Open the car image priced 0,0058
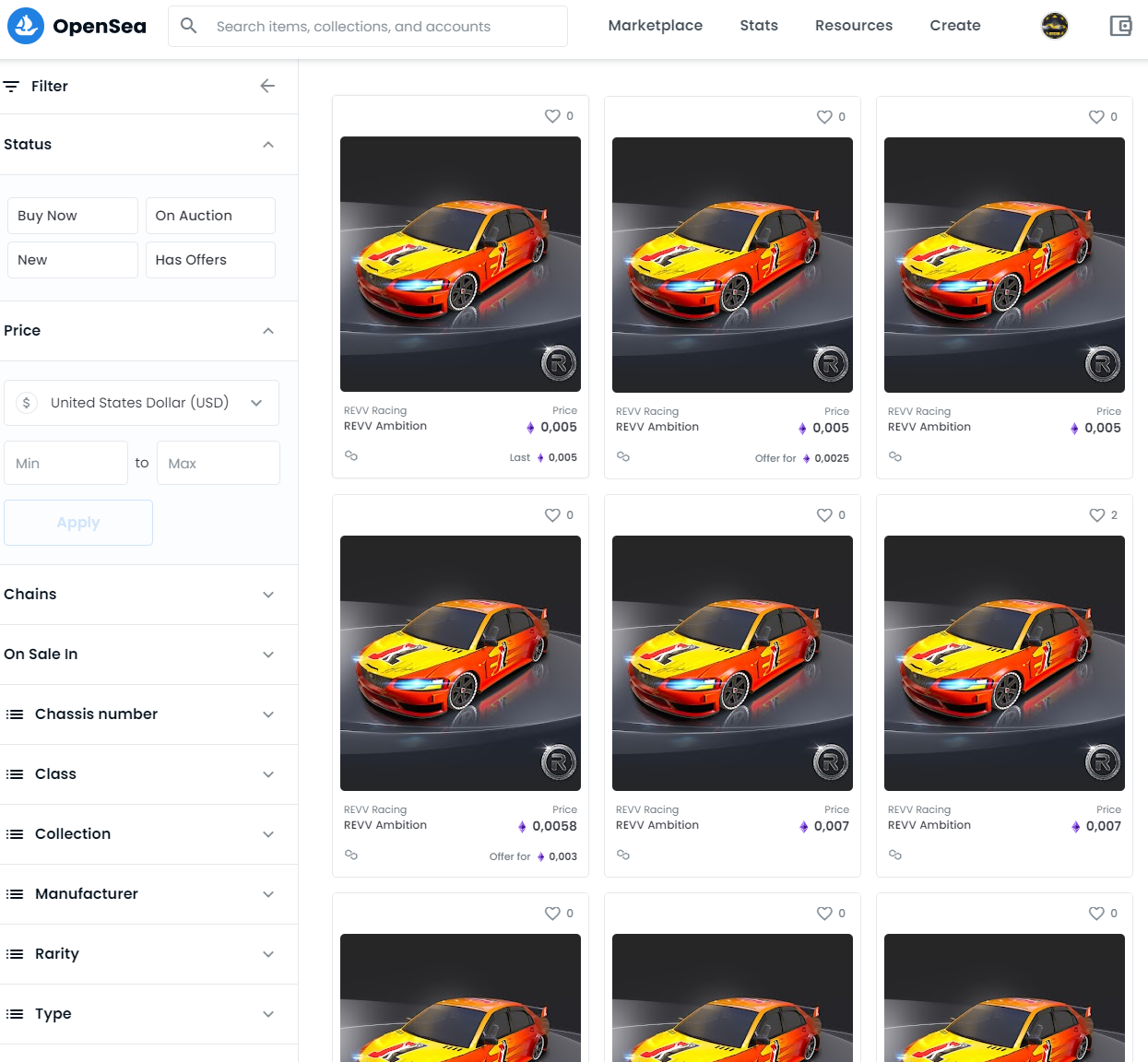Viewport: 1148px width, 1062px height. (x=460, y=663)
